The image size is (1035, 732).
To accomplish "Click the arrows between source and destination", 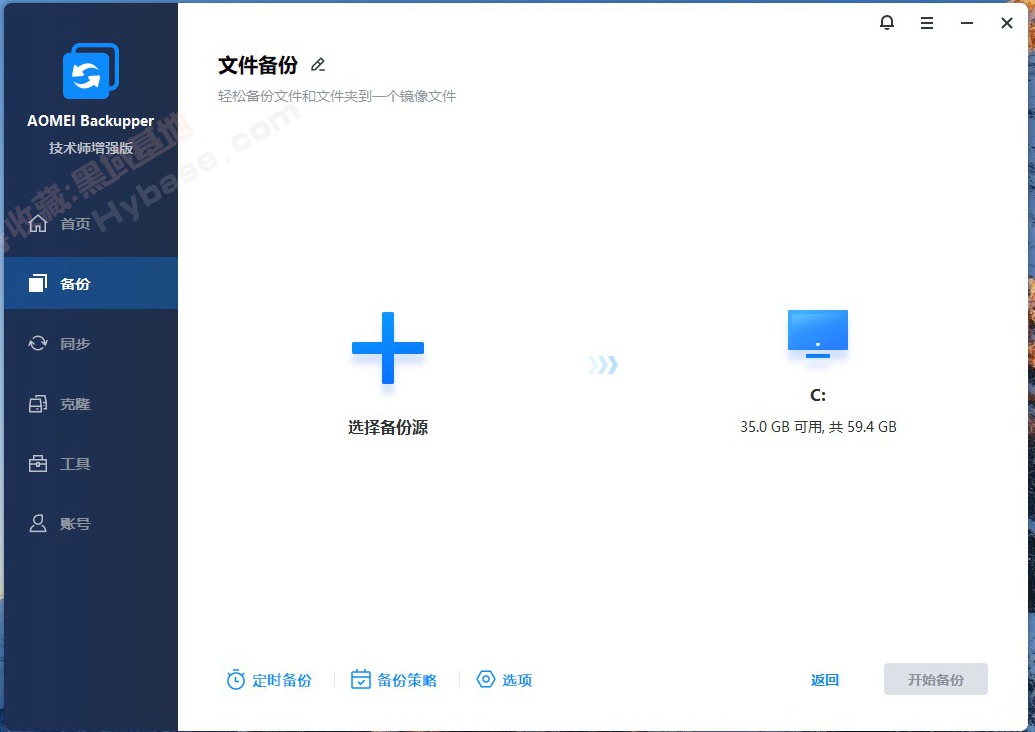I will click(x=602, y=365).
